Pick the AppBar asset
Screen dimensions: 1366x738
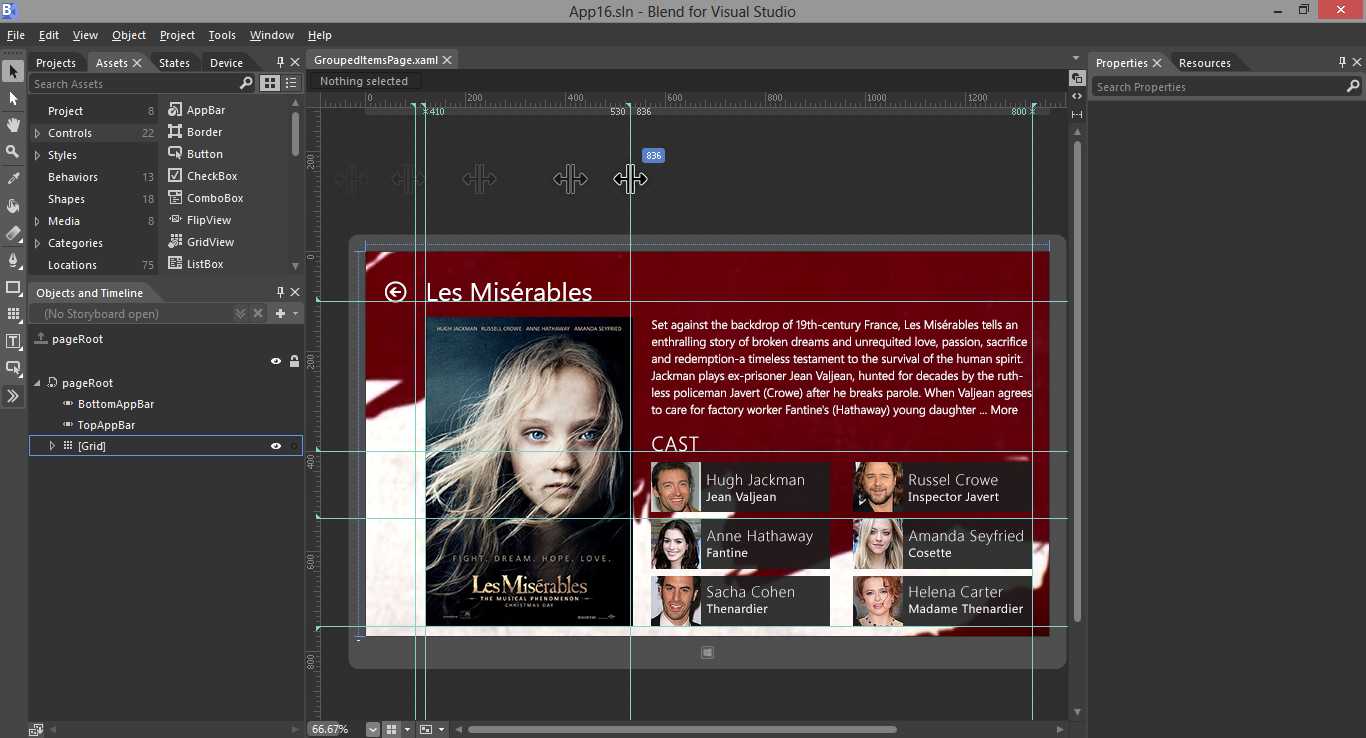click(x=196, y=110)
